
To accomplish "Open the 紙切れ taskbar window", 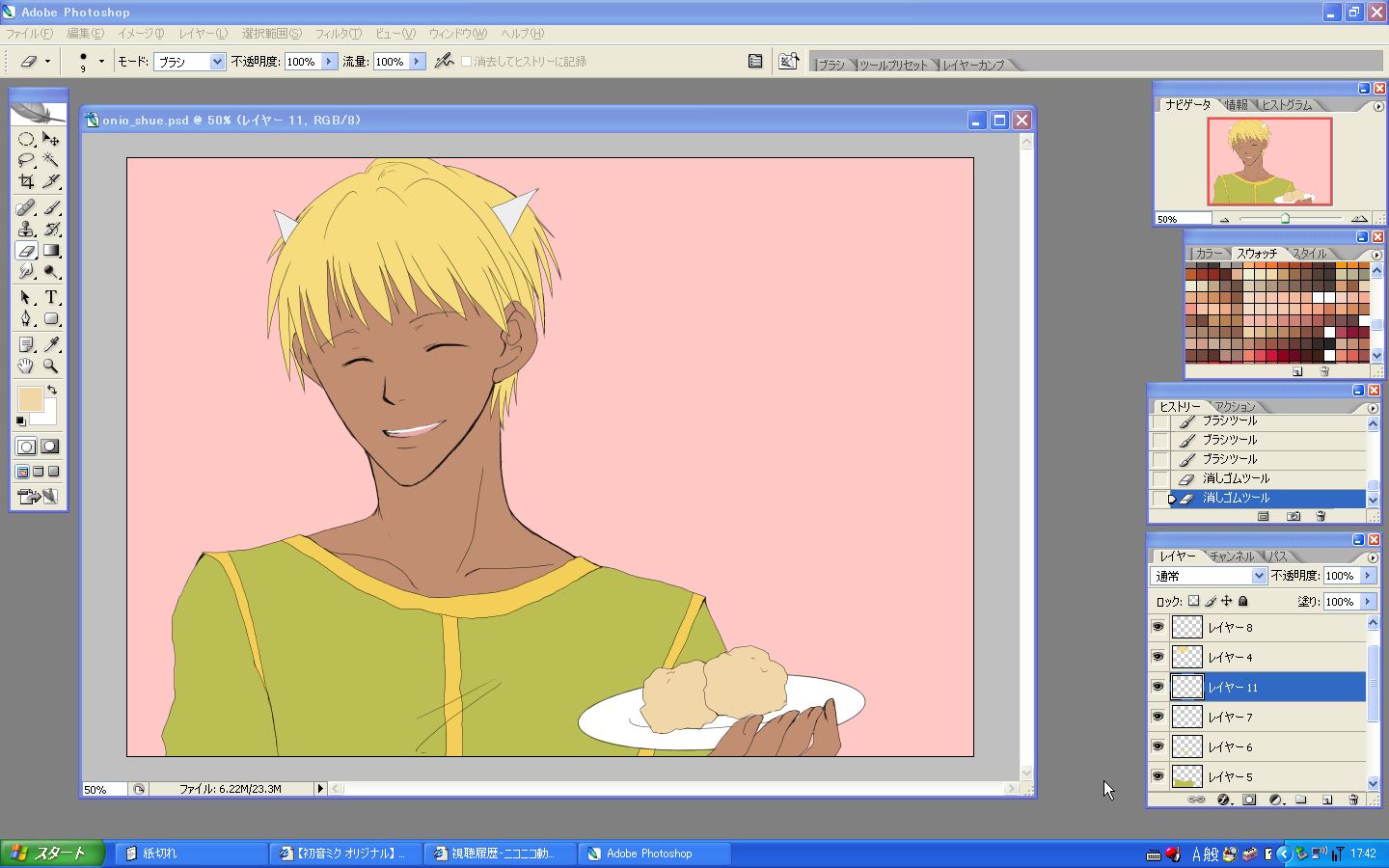I will [x=191, y=854].
